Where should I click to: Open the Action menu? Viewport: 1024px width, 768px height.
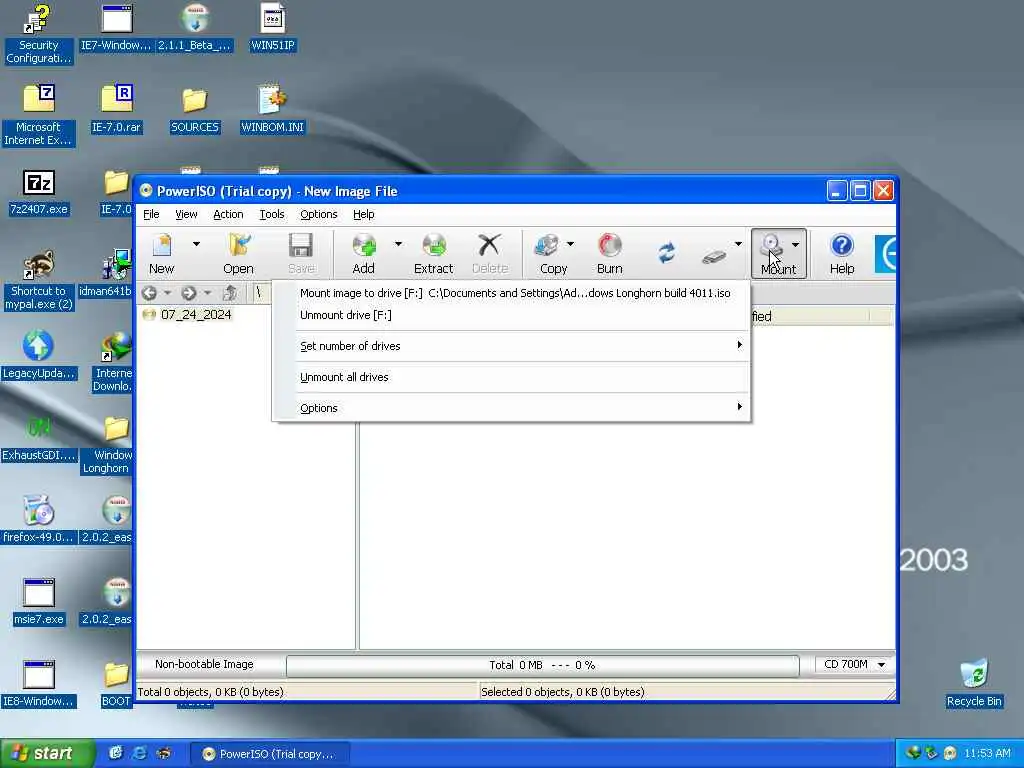coord(228,214)
